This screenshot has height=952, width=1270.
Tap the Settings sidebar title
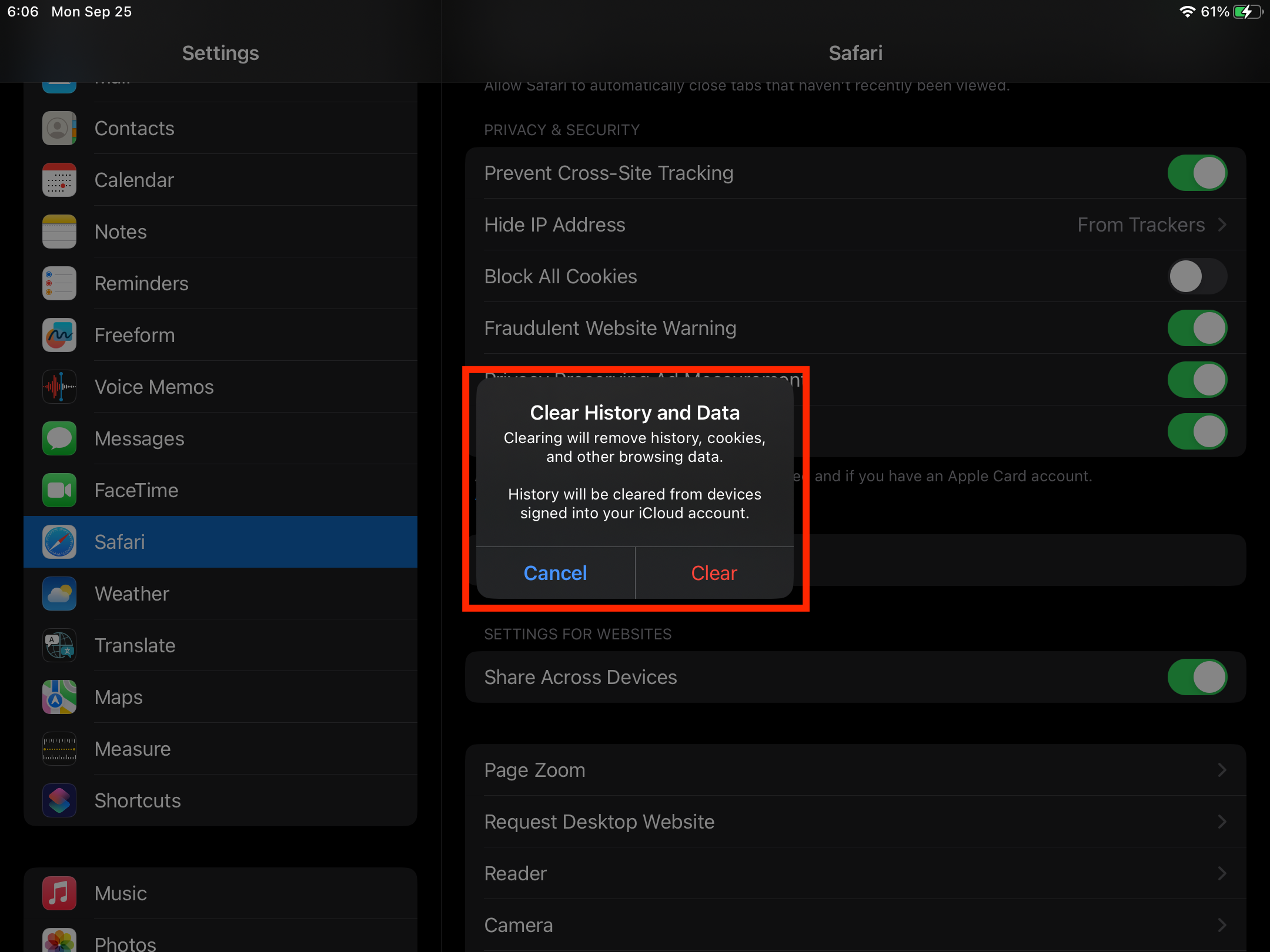[x=220, y=53]
